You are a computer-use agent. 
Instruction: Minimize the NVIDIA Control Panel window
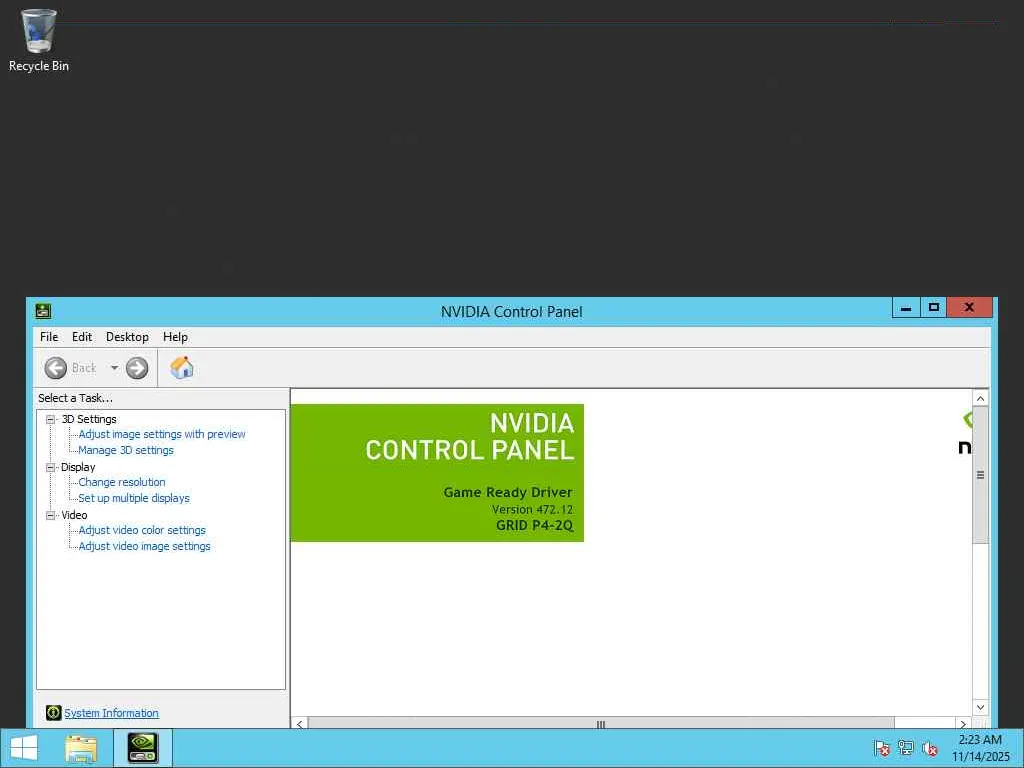[x=906, y=308]
